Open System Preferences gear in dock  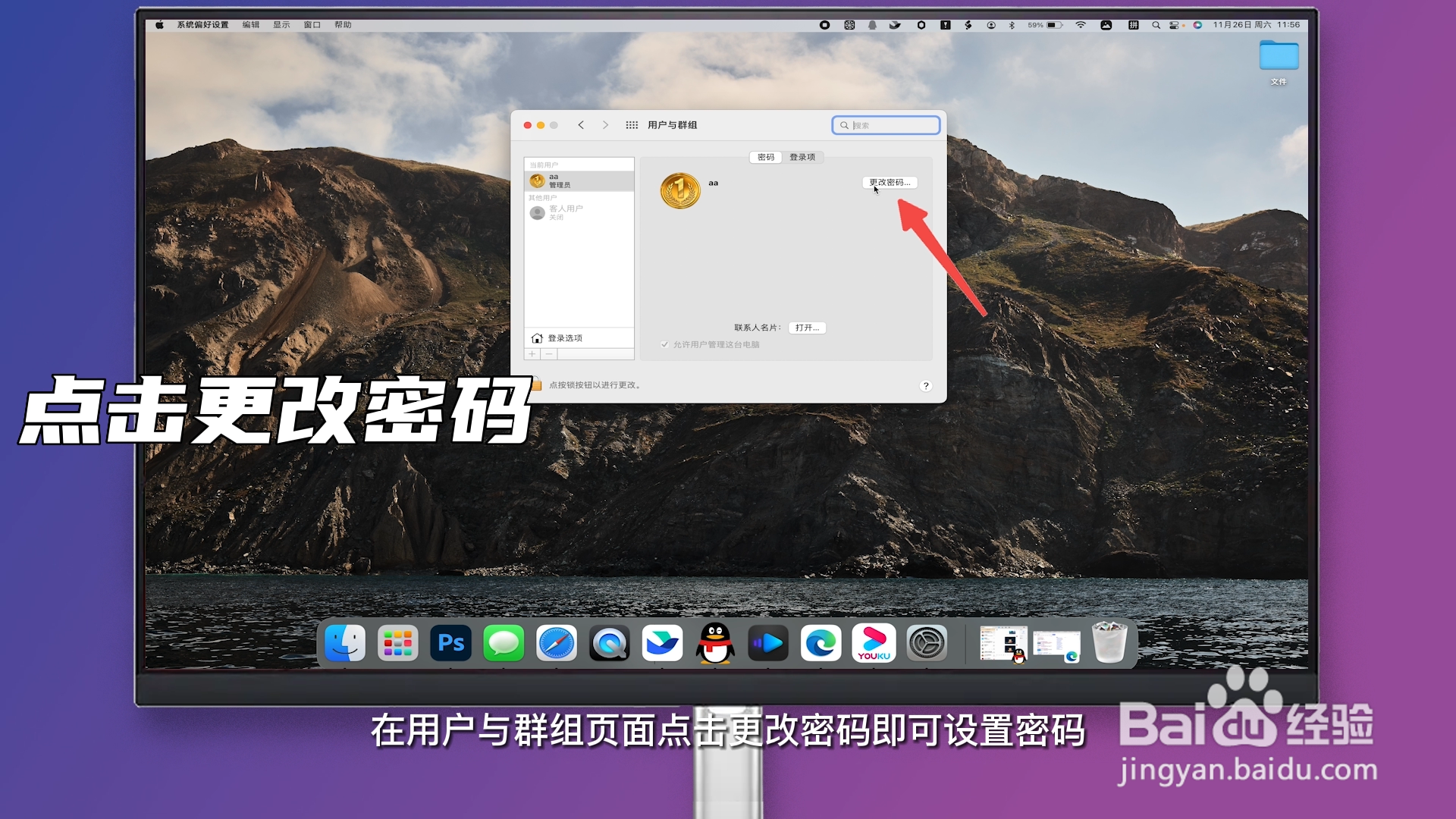click(927, 643)
